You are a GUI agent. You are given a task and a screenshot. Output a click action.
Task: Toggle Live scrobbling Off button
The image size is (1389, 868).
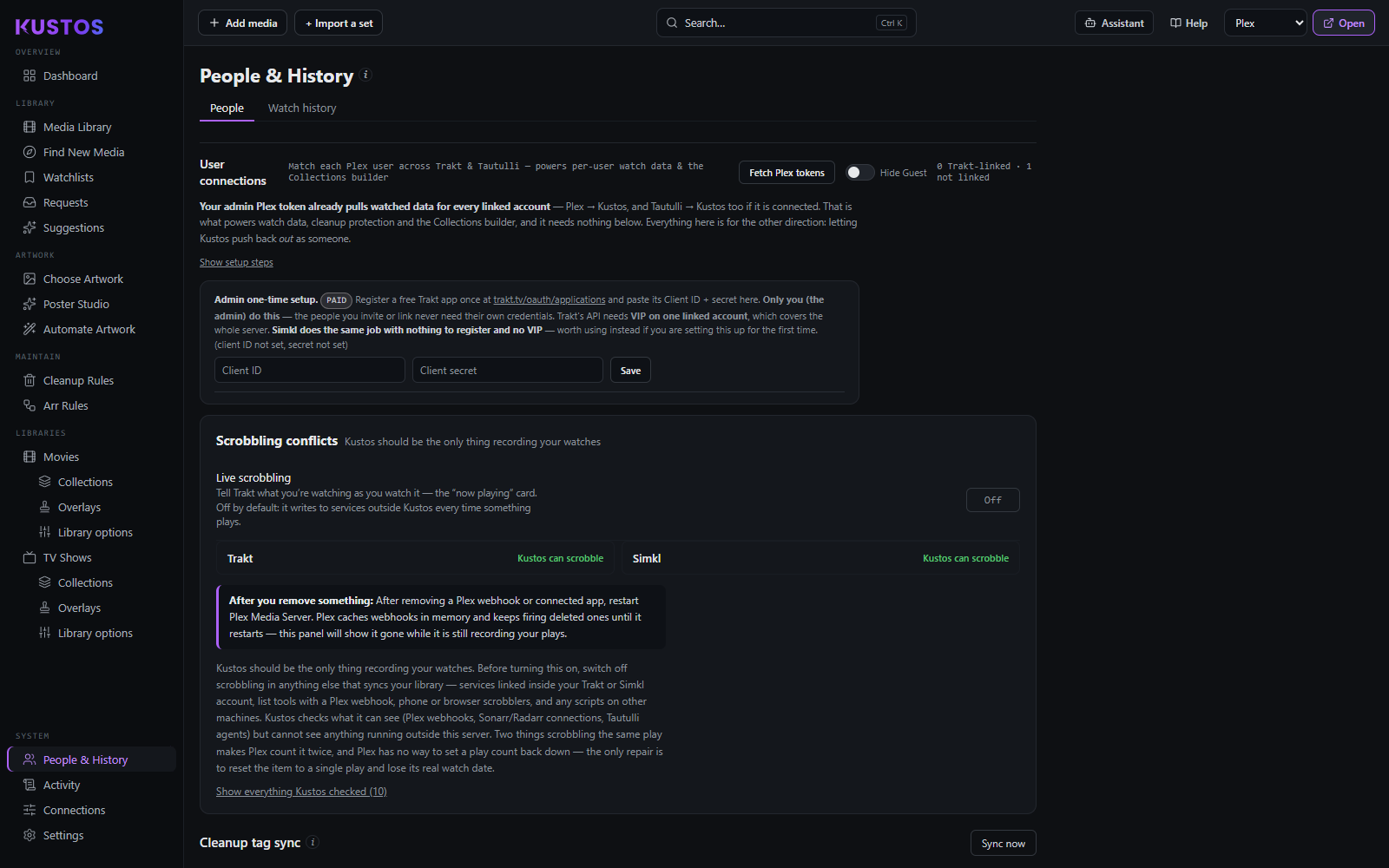[x=992, y=500]
